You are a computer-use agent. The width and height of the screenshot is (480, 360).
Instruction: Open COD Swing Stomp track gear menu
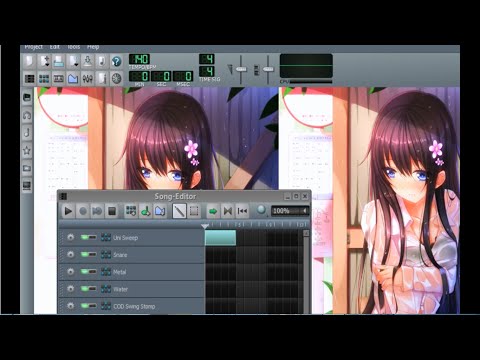(70, 306)
